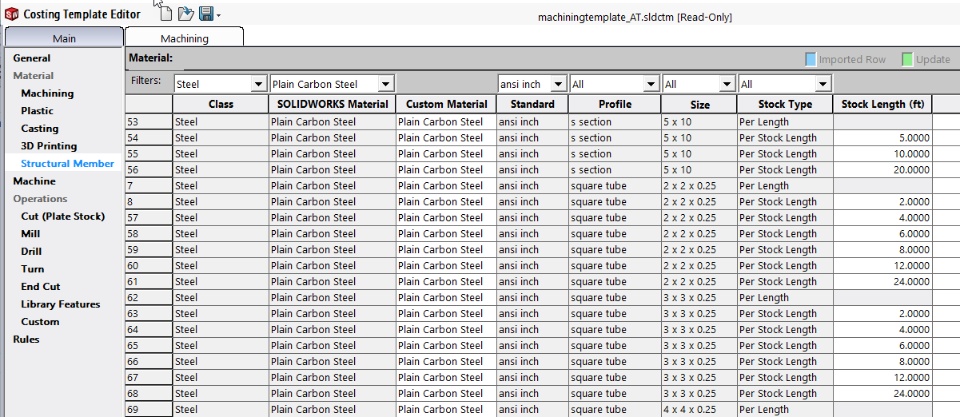Select Plastic material section

coord(37,111)
